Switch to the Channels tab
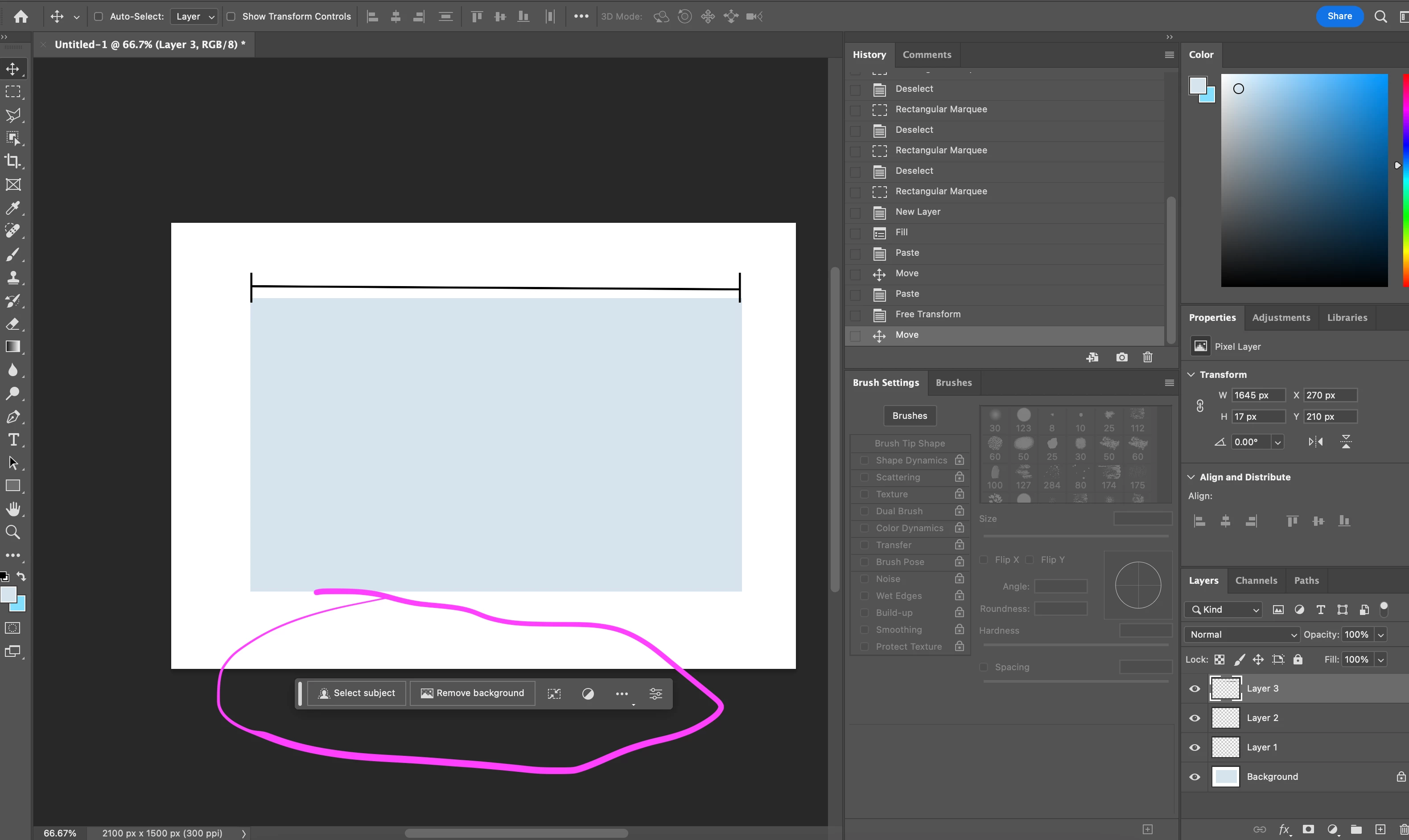The width and height of the screenshot is (1409, 840). click(1256, 580)
